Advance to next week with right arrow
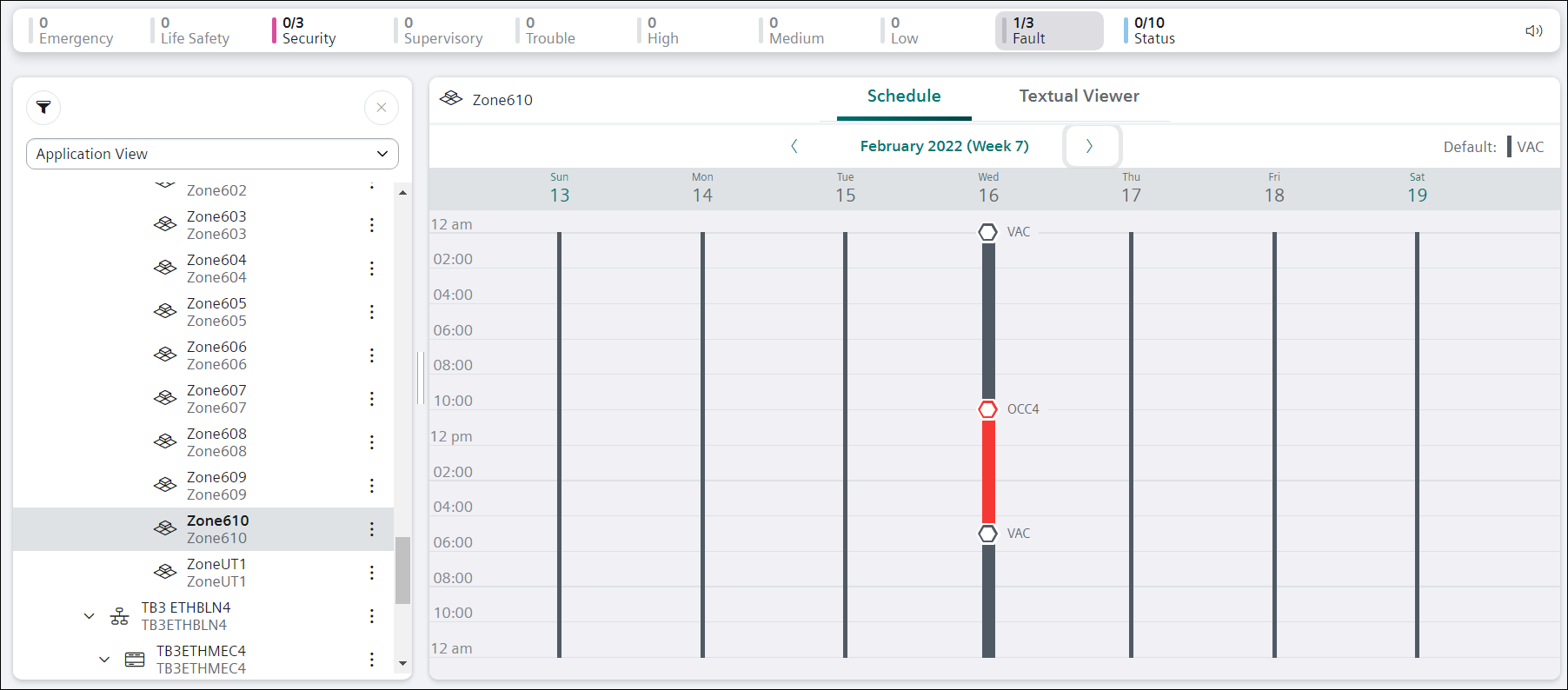The width and height of the screenshot is (1568, 690). [x=1090, y=146]
